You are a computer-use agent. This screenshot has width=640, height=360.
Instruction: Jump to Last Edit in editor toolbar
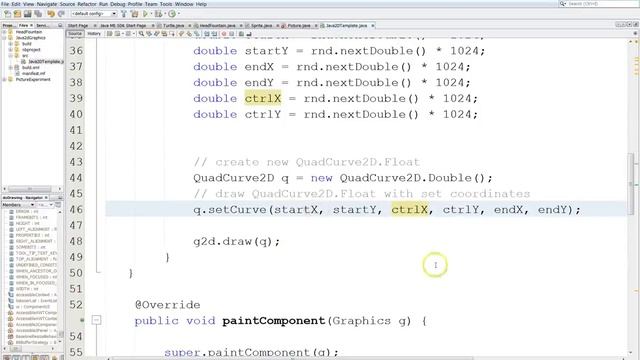(x=109, y=33)
